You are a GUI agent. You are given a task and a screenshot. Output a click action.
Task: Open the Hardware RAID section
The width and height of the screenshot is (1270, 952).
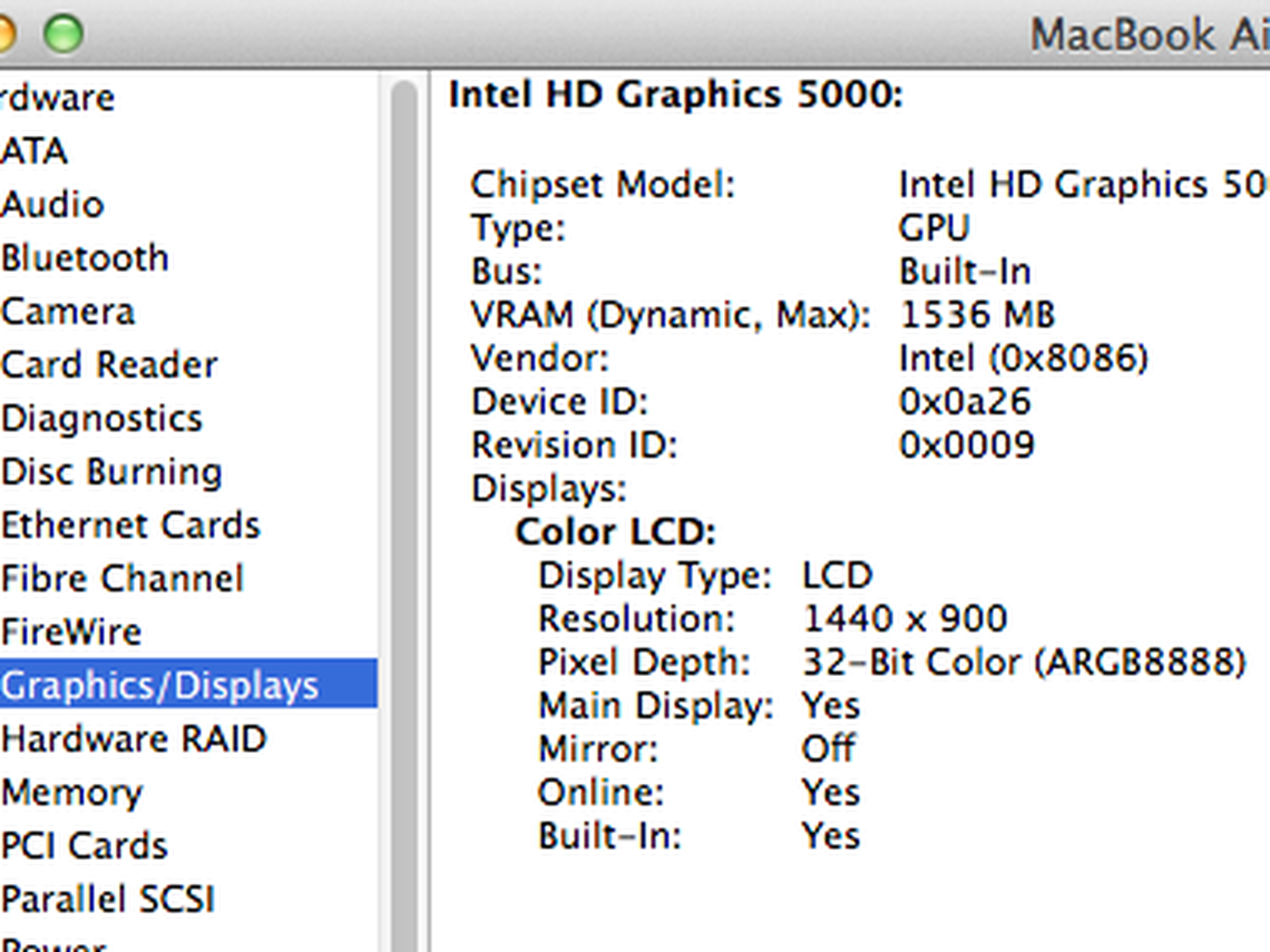pyautogui.click(x=133, y=739)
